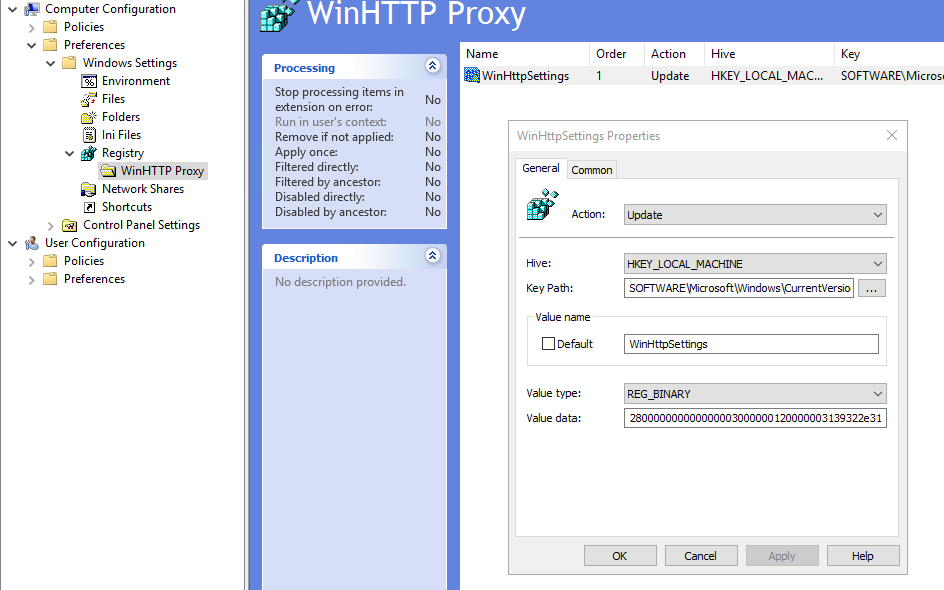The height and width of the screenshot is (590, 944).
Task: Click the Value data input field
Action: click(755, 418)
